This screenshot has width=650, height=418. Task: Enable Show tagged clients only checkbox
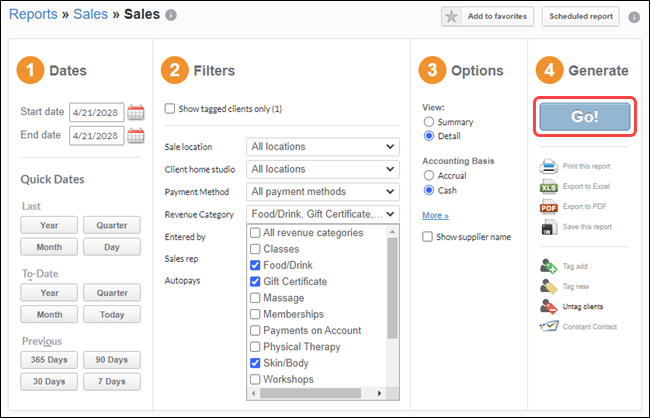[170, 109]
